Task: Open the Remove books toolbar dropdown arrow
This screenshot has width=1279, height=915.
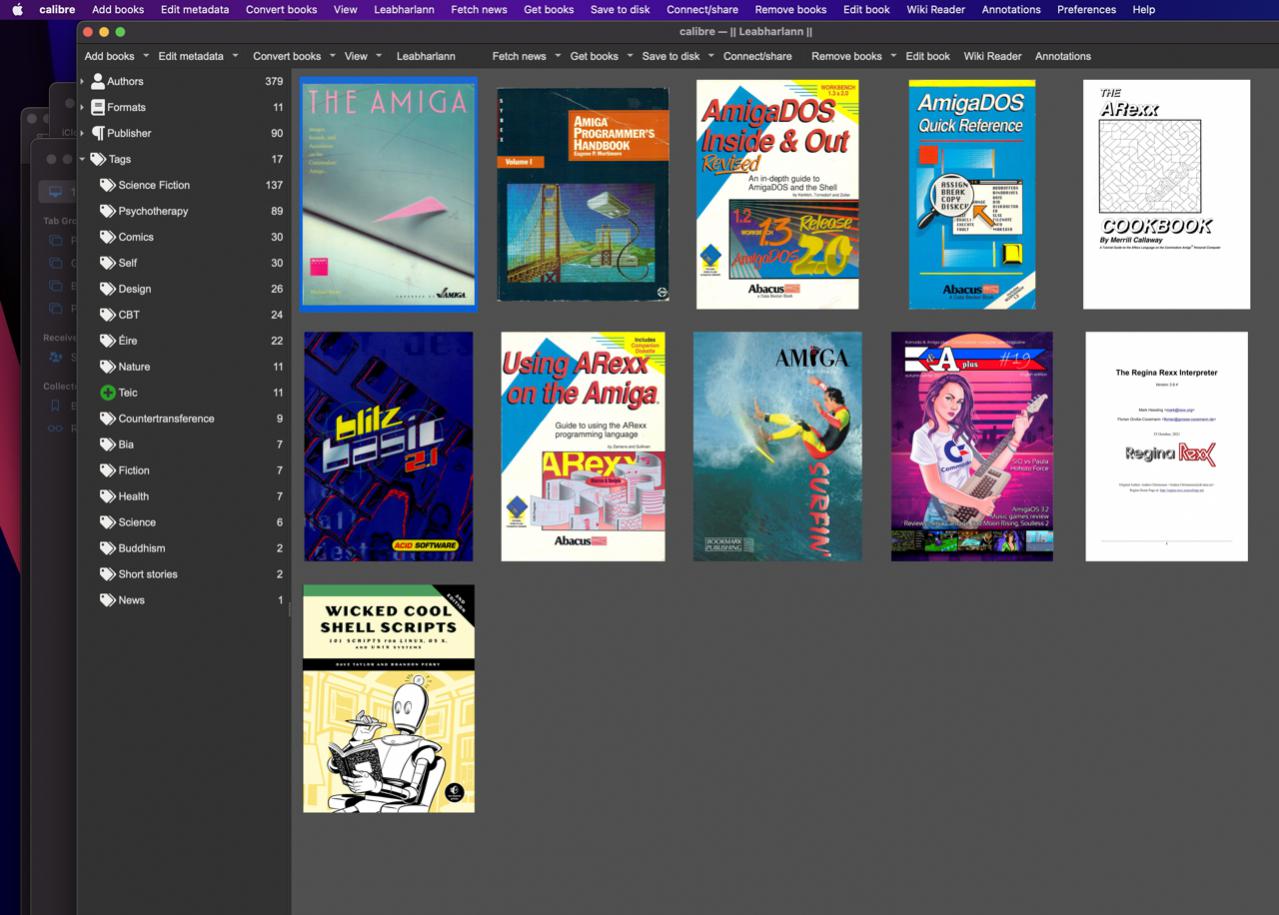Action: (x=893, y=56)
